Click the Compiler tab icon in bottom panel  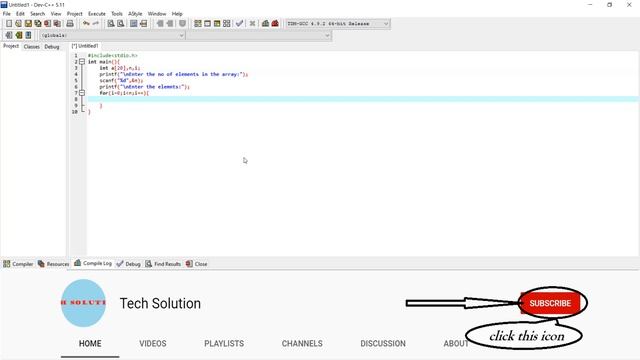pyautogui.click(x=7, y=264)
